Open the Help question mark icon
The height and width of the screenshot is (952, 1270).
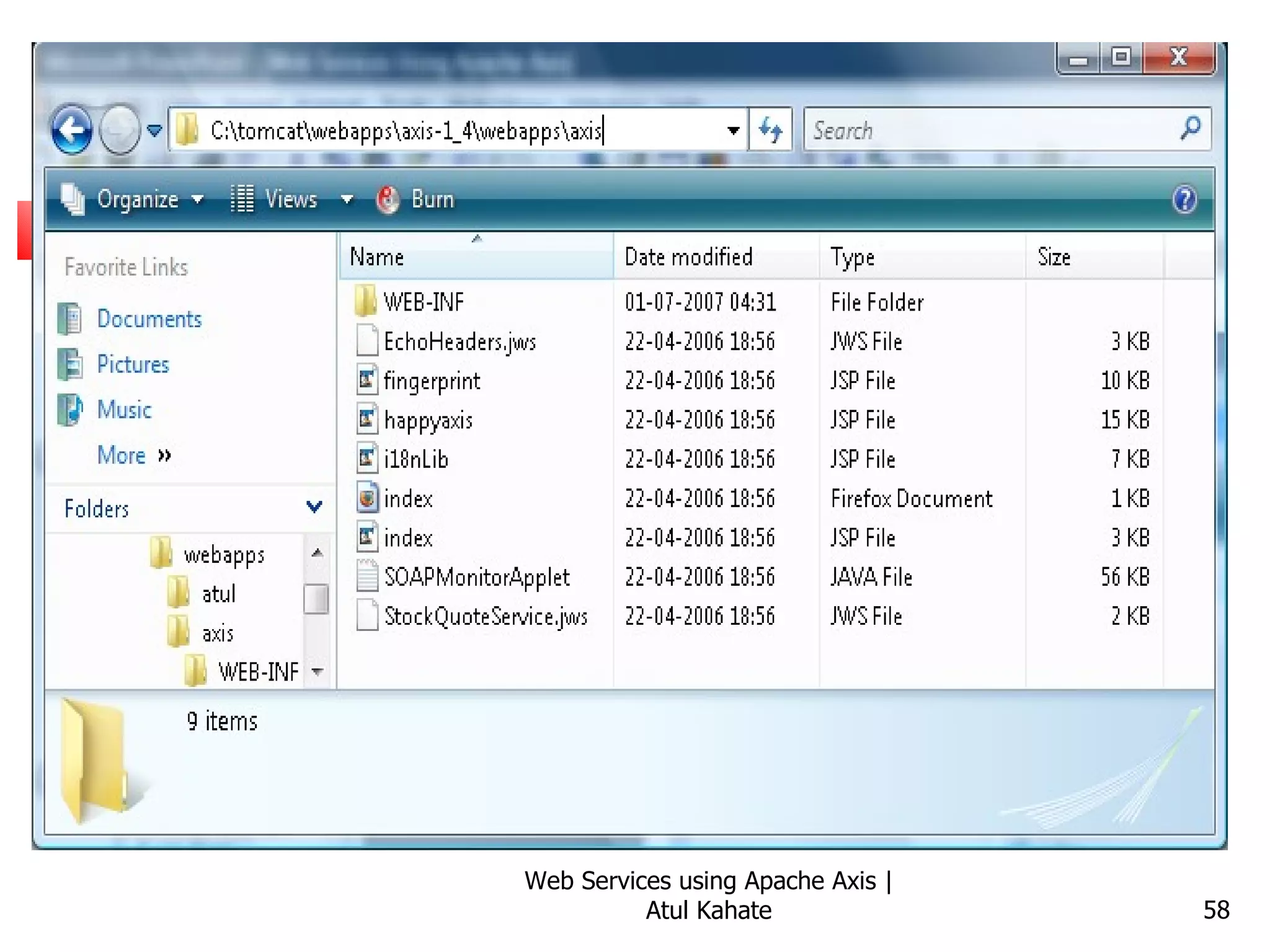[x=1184, y=200]
